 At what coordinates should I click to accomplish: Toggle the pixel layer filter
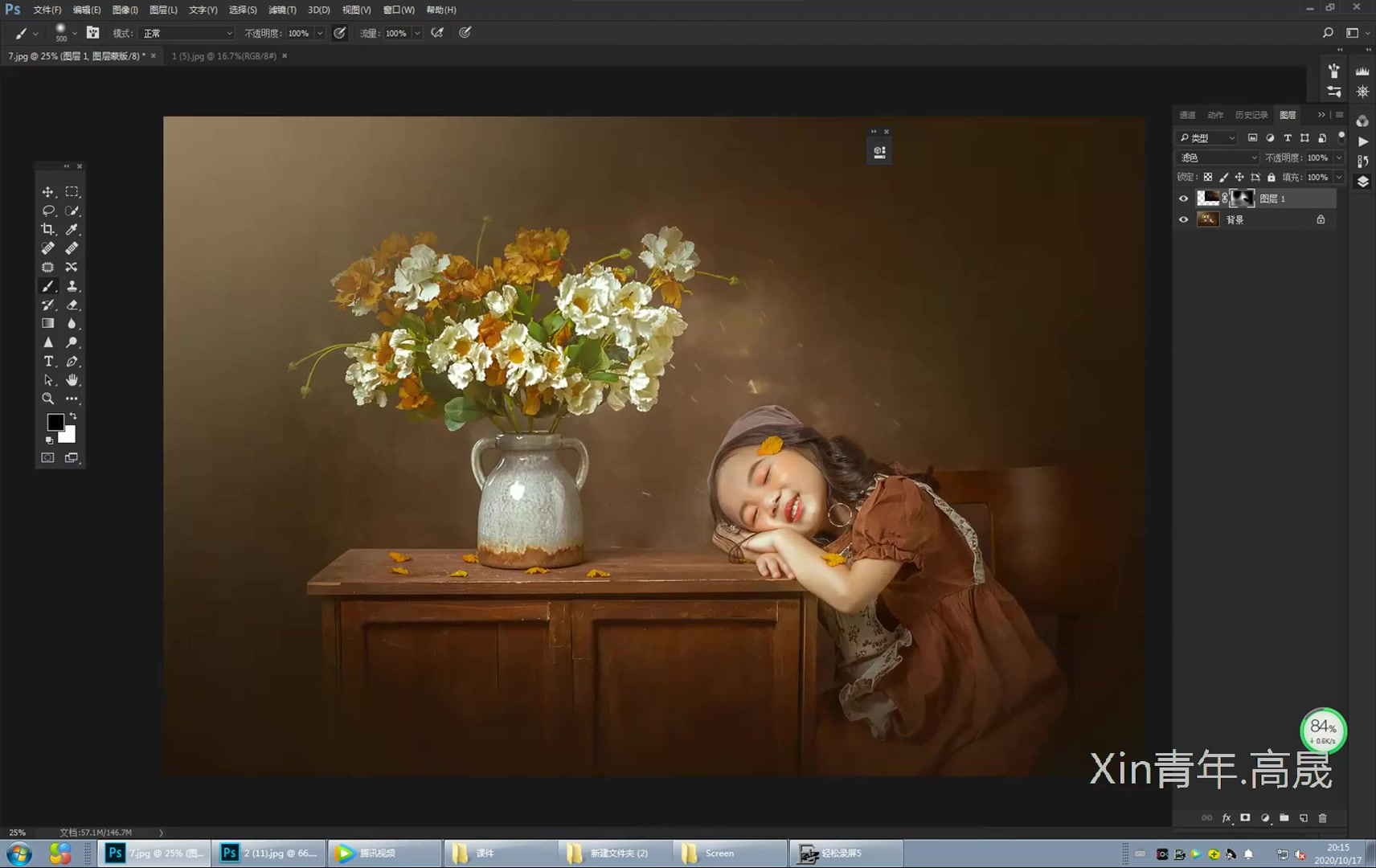pyautogui.click(x=1252, y=137)
